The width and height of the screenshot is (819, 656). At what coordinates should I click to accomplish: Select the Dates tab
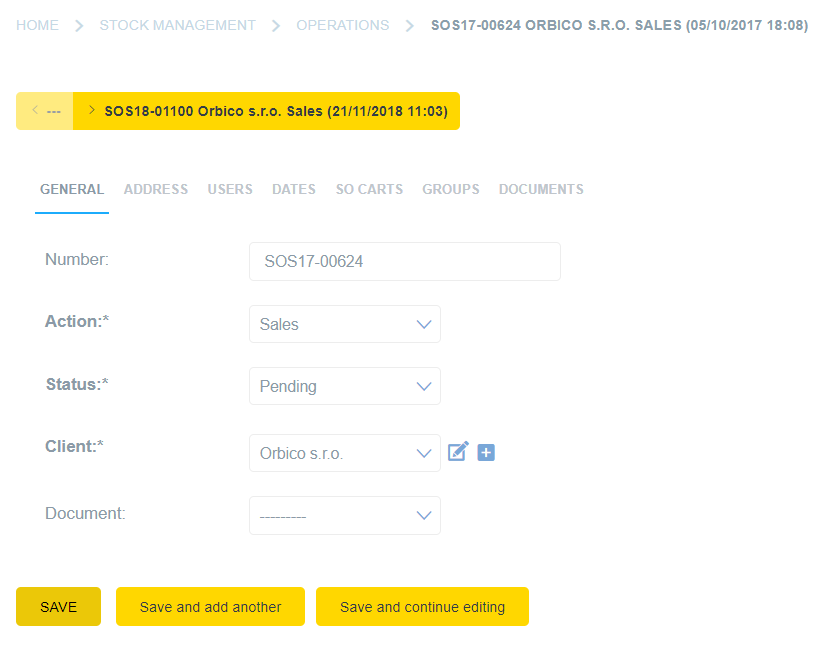pos(294,189)
